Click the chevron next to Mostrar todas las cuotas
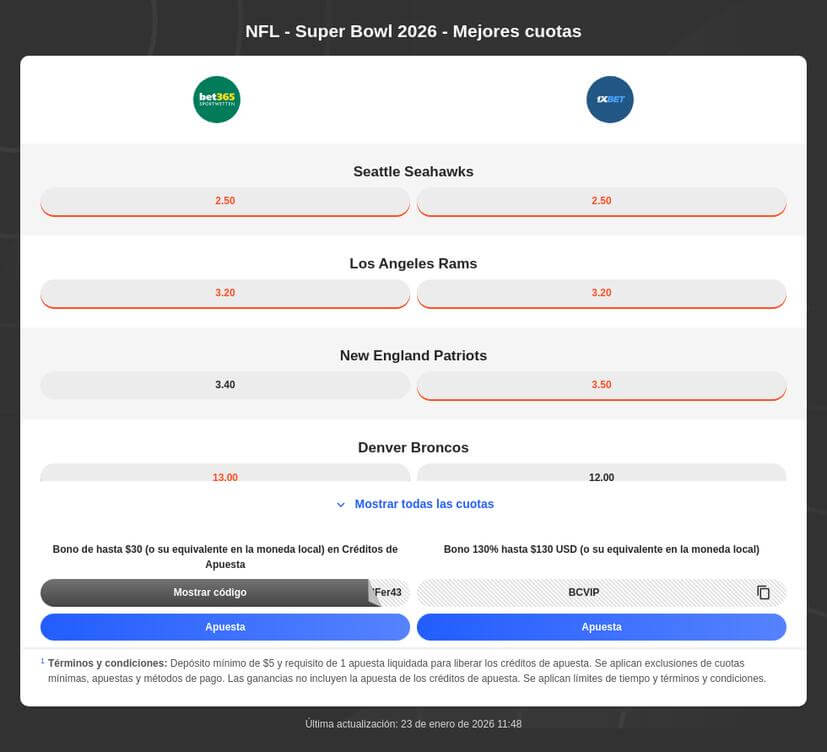 point(341,504)
